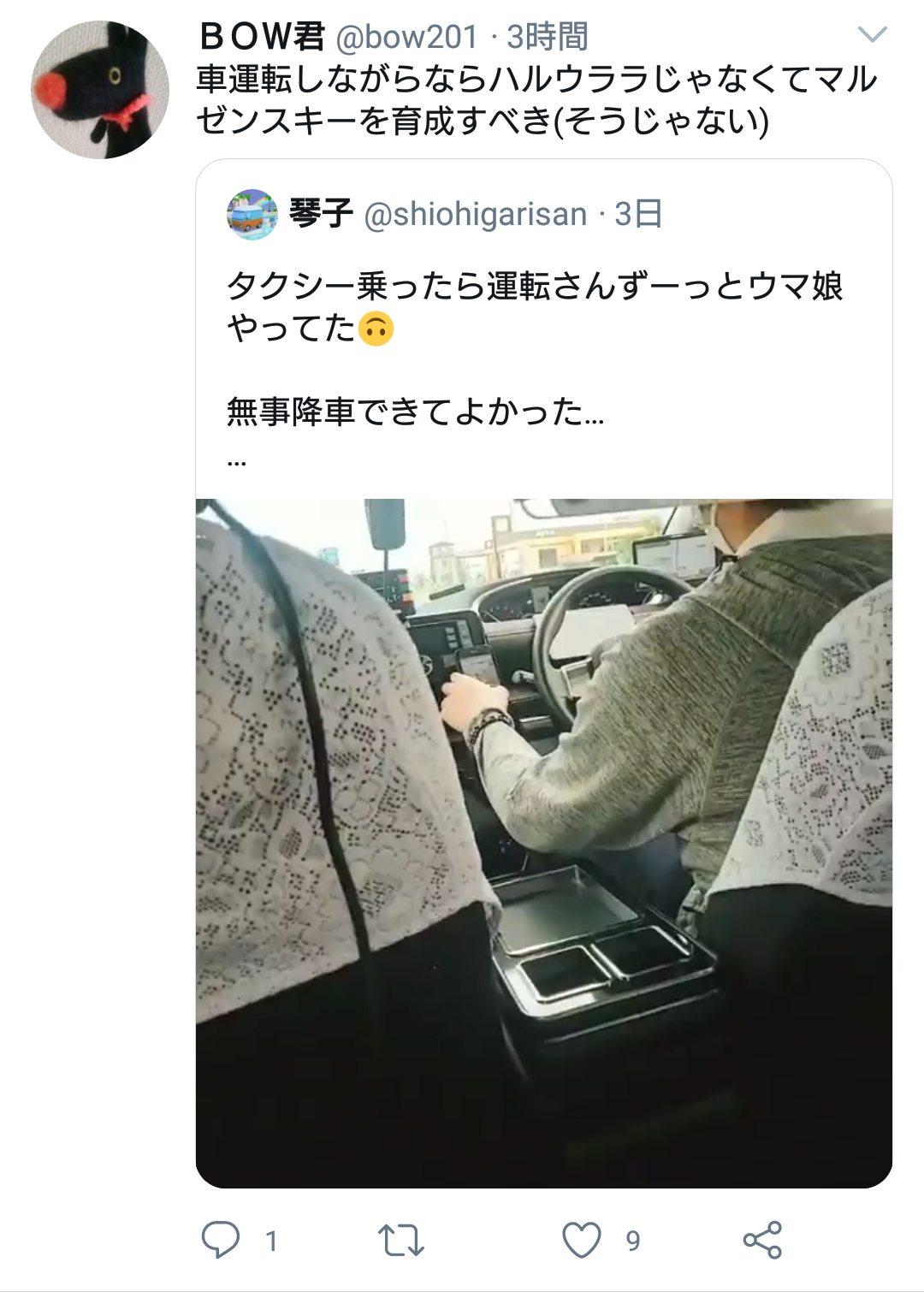
Task: Play the taxi driver video thumbnail
Action: click(x=544, y=844)
